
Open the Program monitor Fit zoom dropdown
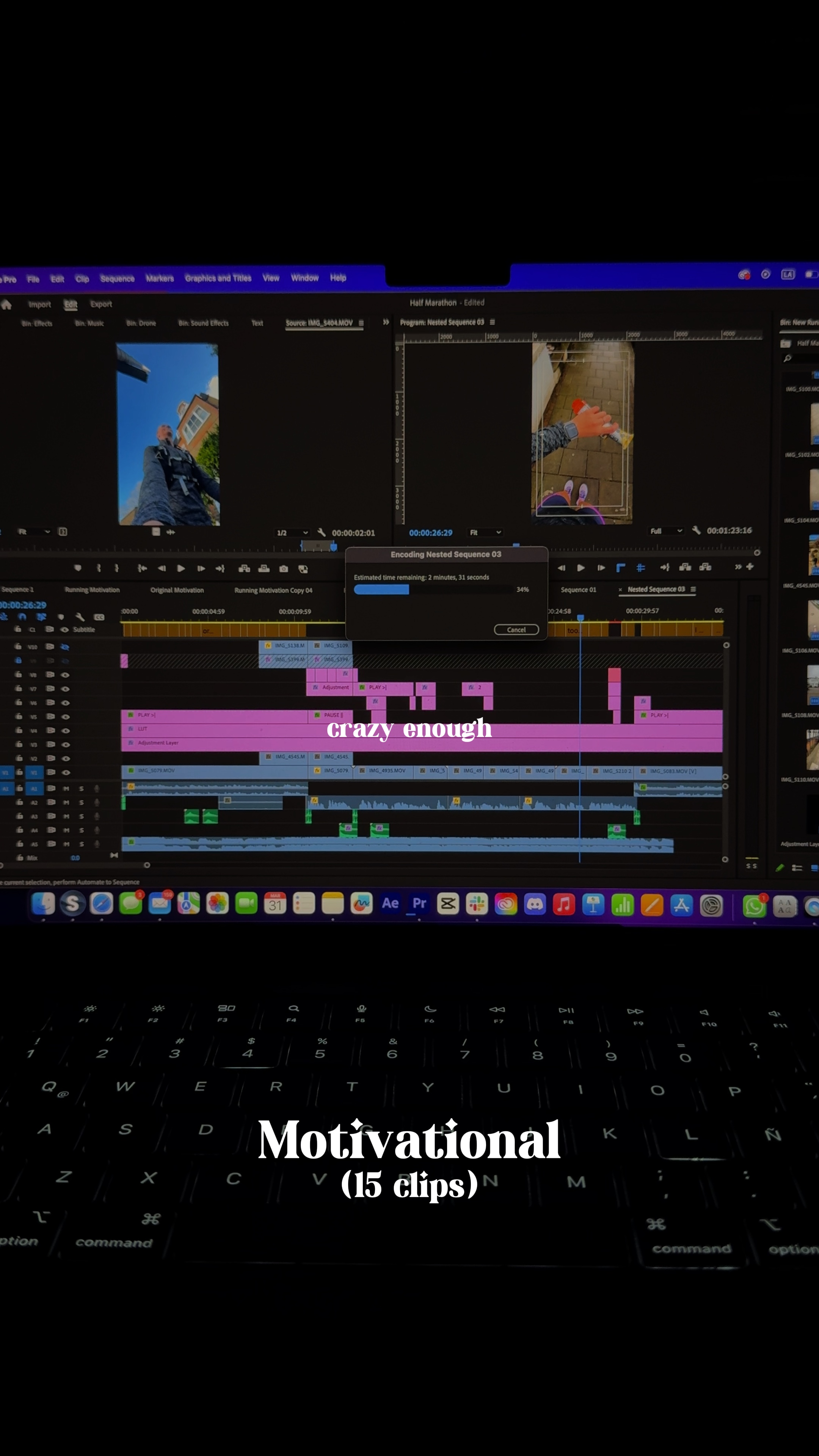(485, 532)
